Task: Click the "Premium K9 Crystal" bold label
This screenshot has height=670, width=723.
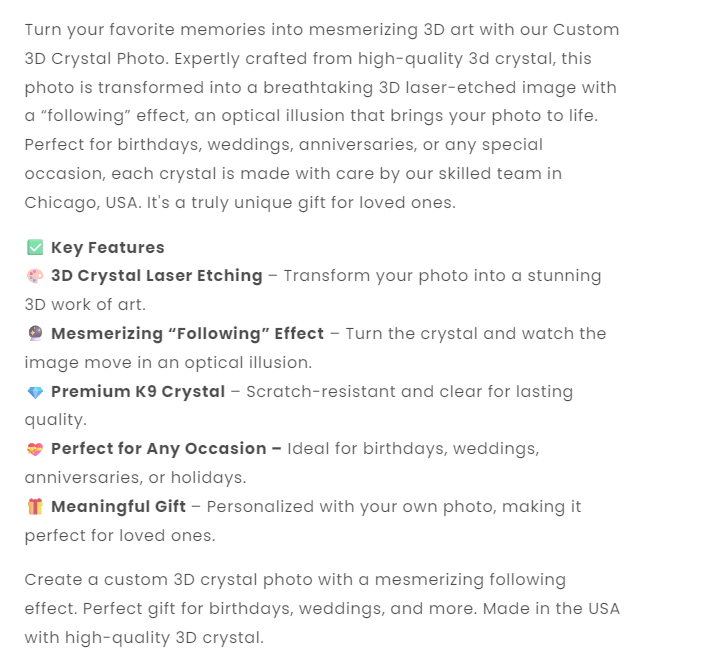Action: pyautogui.click(x=138, y=392)
